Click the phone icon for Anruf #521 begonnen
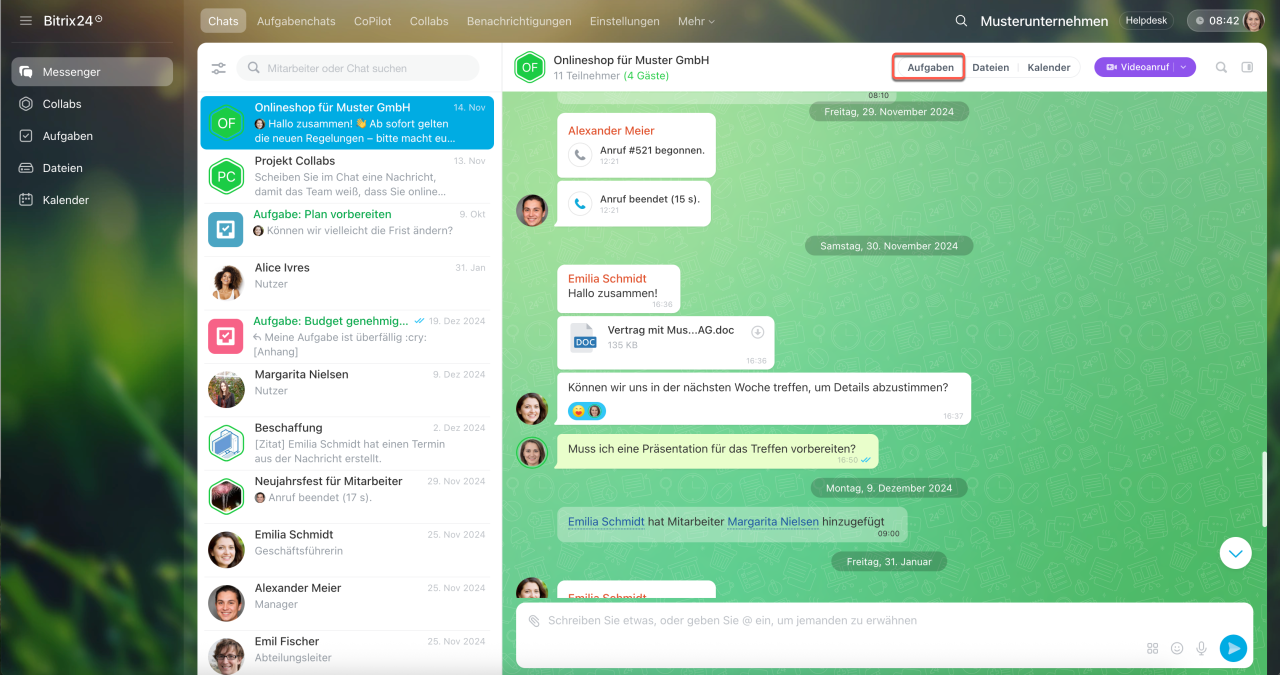The image size is (1280, 675). [579, 155]
